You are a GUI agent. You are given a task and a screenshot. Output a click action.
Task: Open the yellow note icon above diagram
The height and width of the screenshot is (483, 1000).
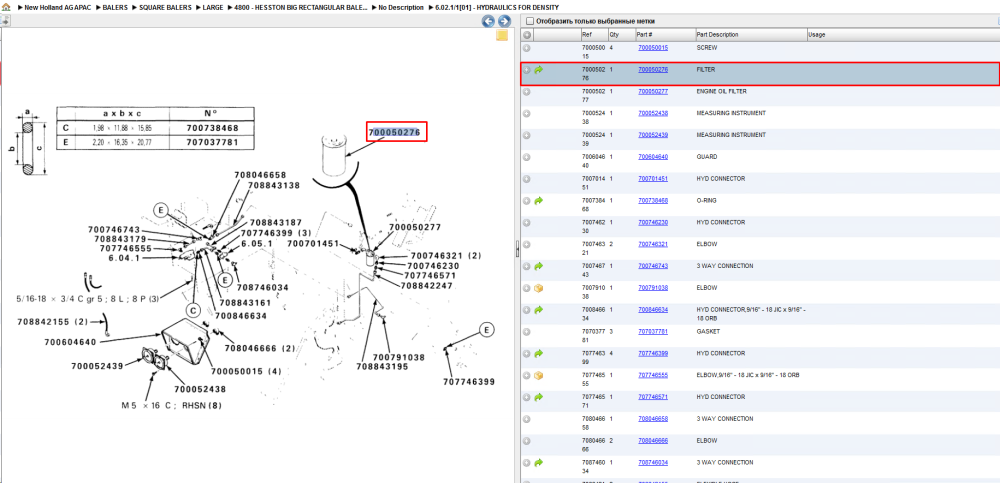[502, 36]
